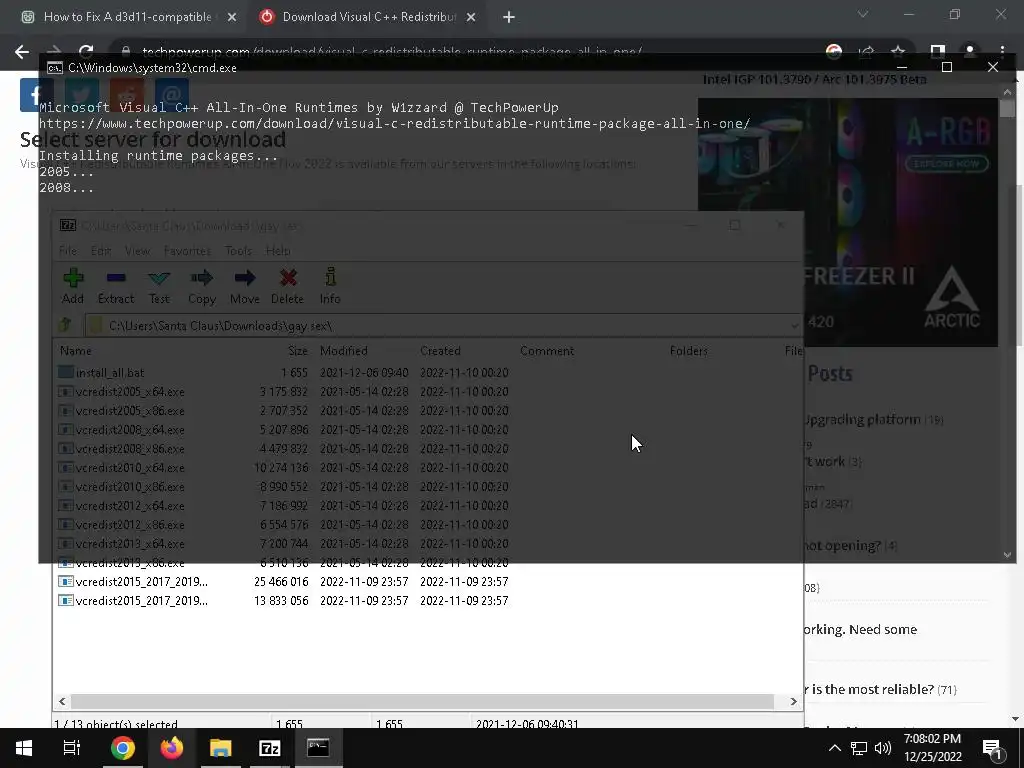Click the Copy arrow icon in 7-Zip
This screenshot has height=768, width=1024.
tap(202, 285)
